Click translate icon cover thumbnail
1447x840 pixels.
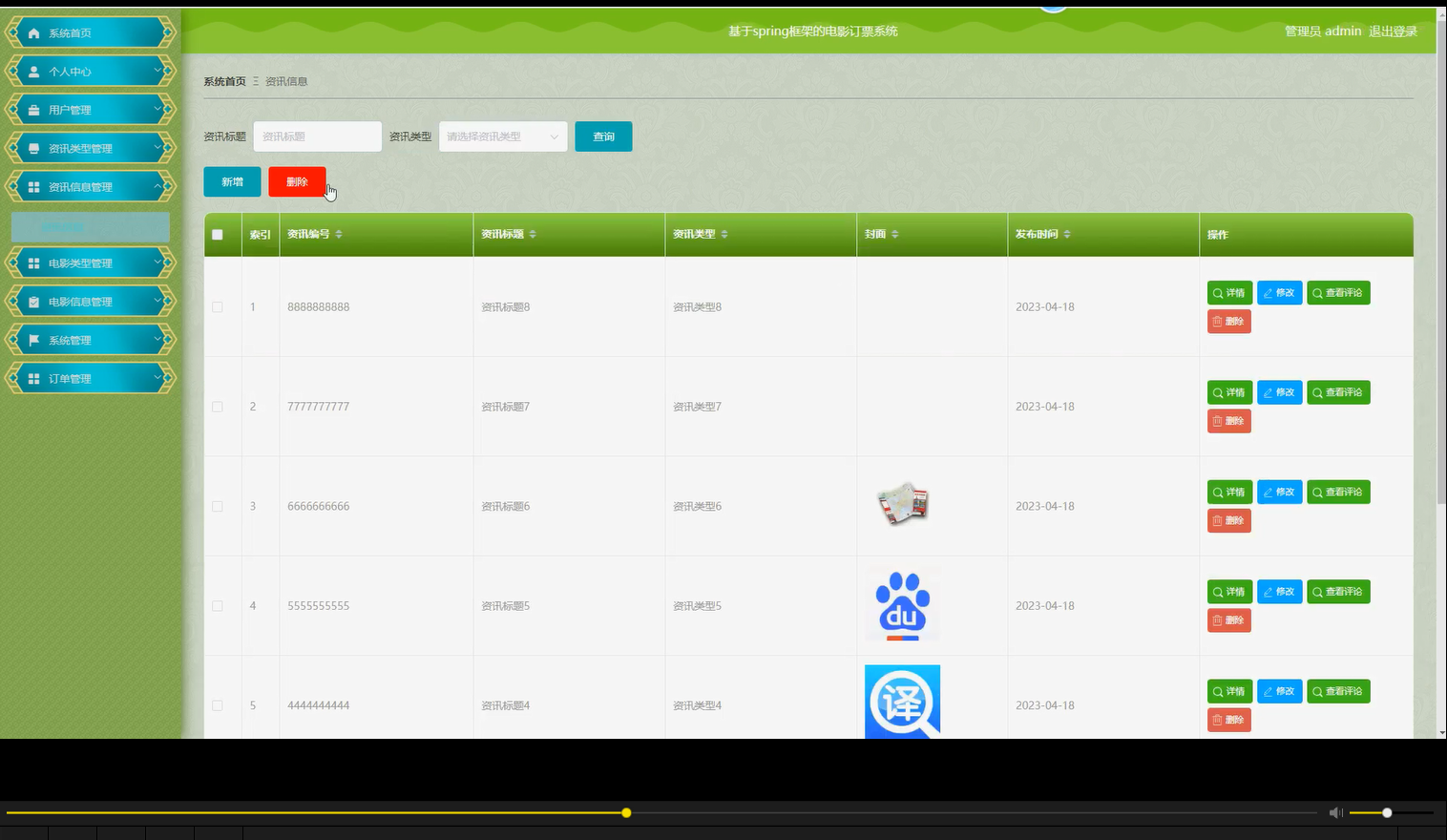click(x=902, y=702)
